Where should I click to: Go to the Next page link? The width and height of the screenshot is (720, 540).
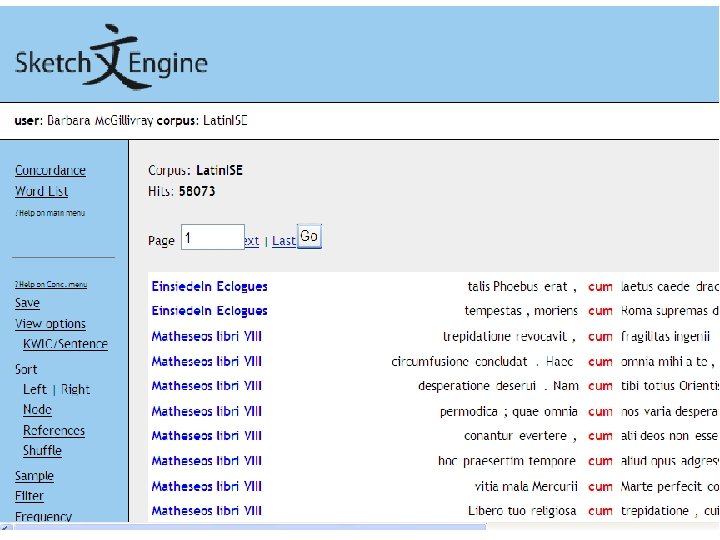coord(252,241)
